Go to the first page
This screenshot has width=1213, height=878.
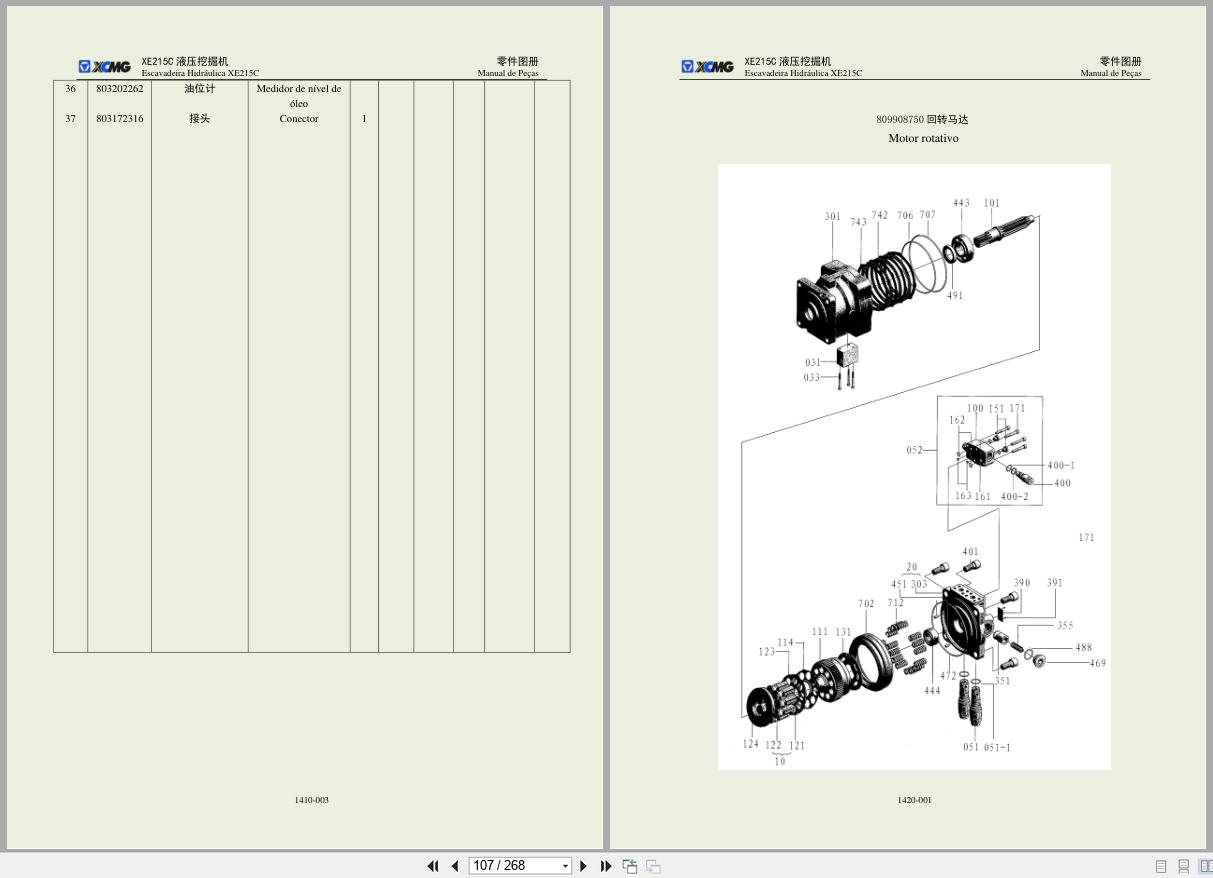click(433, 866)
